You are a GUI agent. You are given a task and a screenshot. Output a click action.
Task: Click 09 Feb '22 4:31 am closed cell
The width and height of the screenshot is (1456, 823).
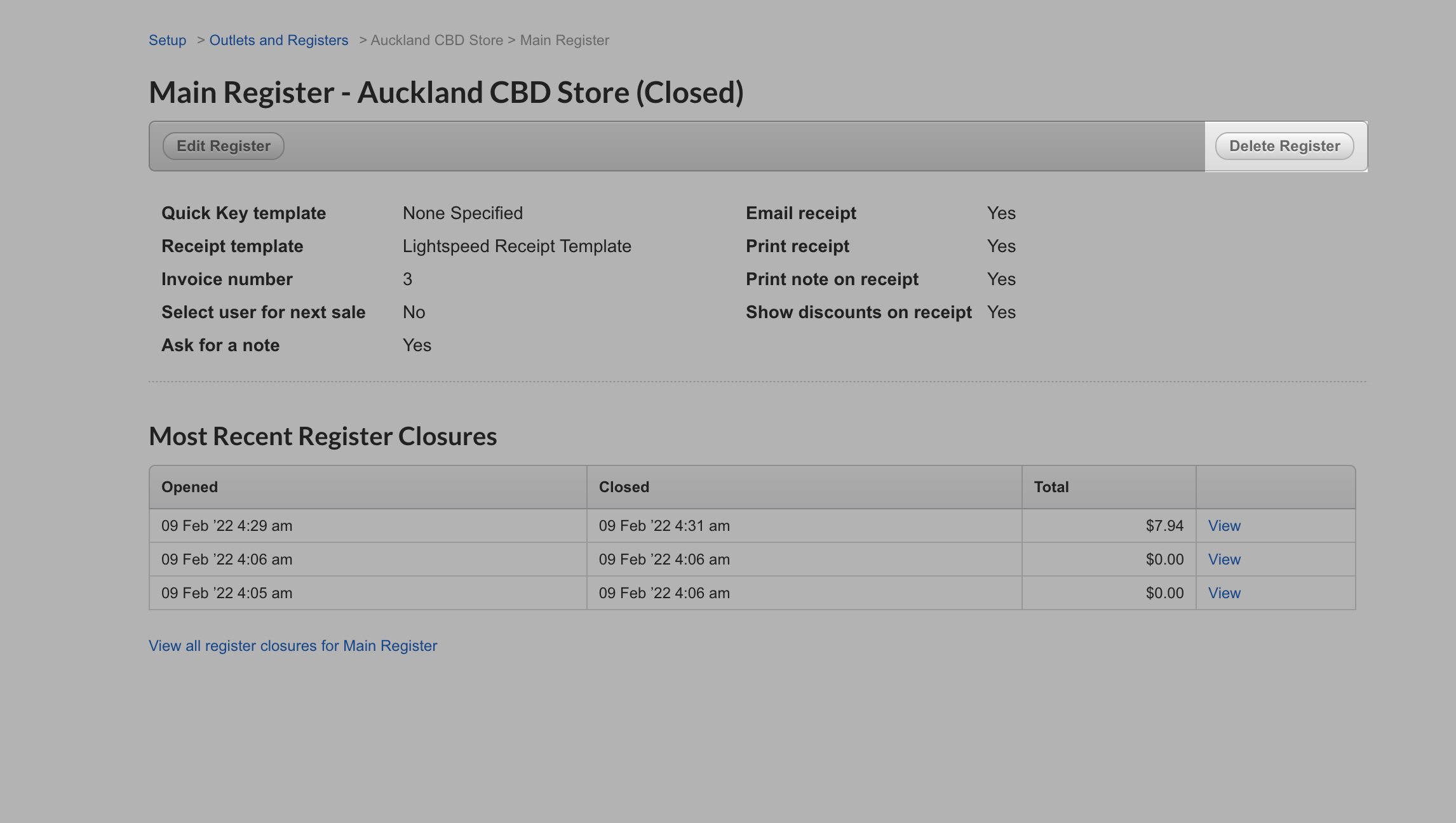pos(664,526)
